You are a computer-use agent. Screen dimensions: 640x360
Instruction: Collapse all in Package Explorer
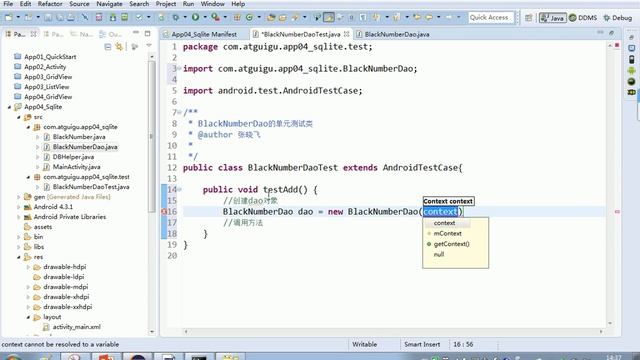(108, 47)
